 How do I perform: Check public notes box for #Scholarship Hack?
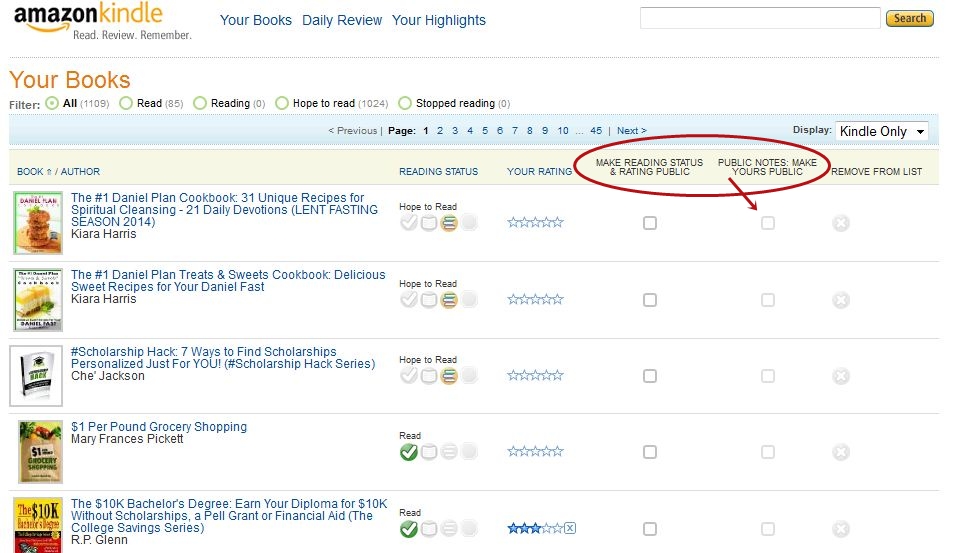click(x=768, y=376)
